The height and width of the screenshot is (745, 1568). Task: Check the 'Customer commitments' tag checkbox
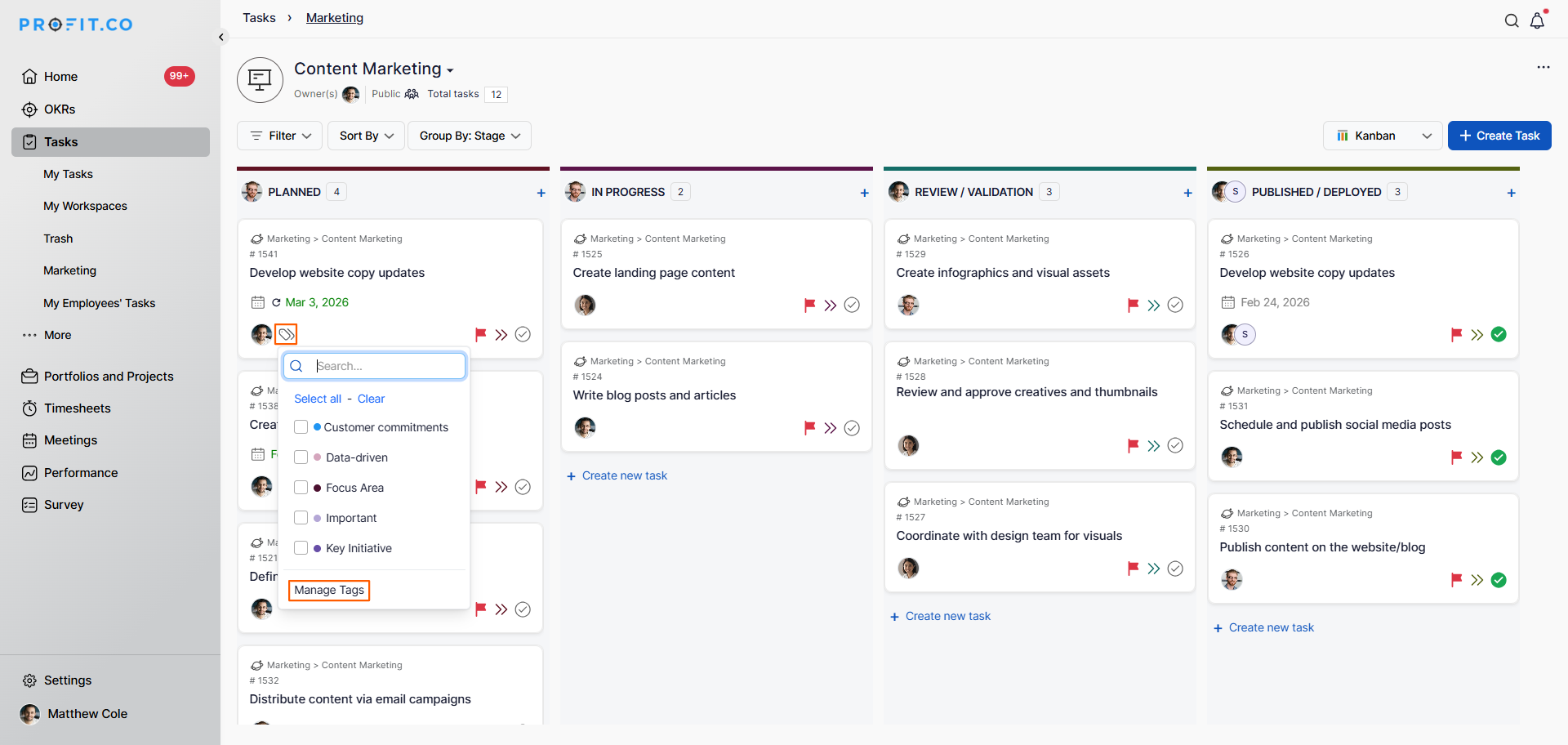301,427
